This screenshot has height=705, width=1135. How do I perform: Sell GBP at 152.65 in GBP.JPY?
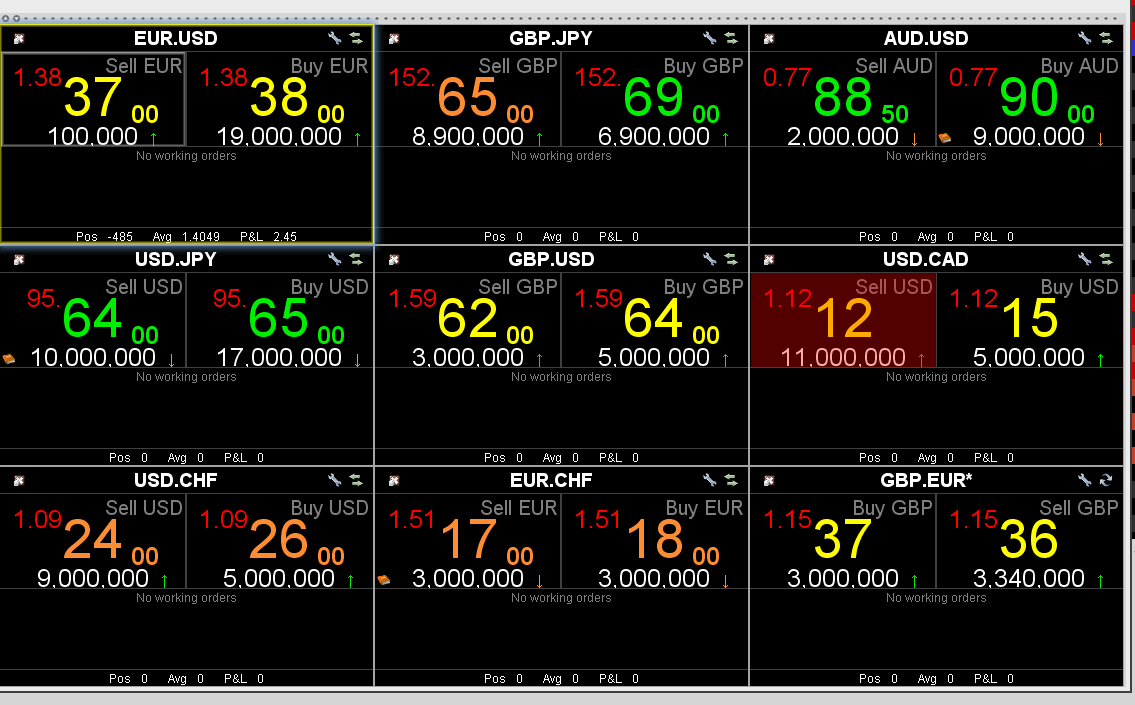coord(468,99)
